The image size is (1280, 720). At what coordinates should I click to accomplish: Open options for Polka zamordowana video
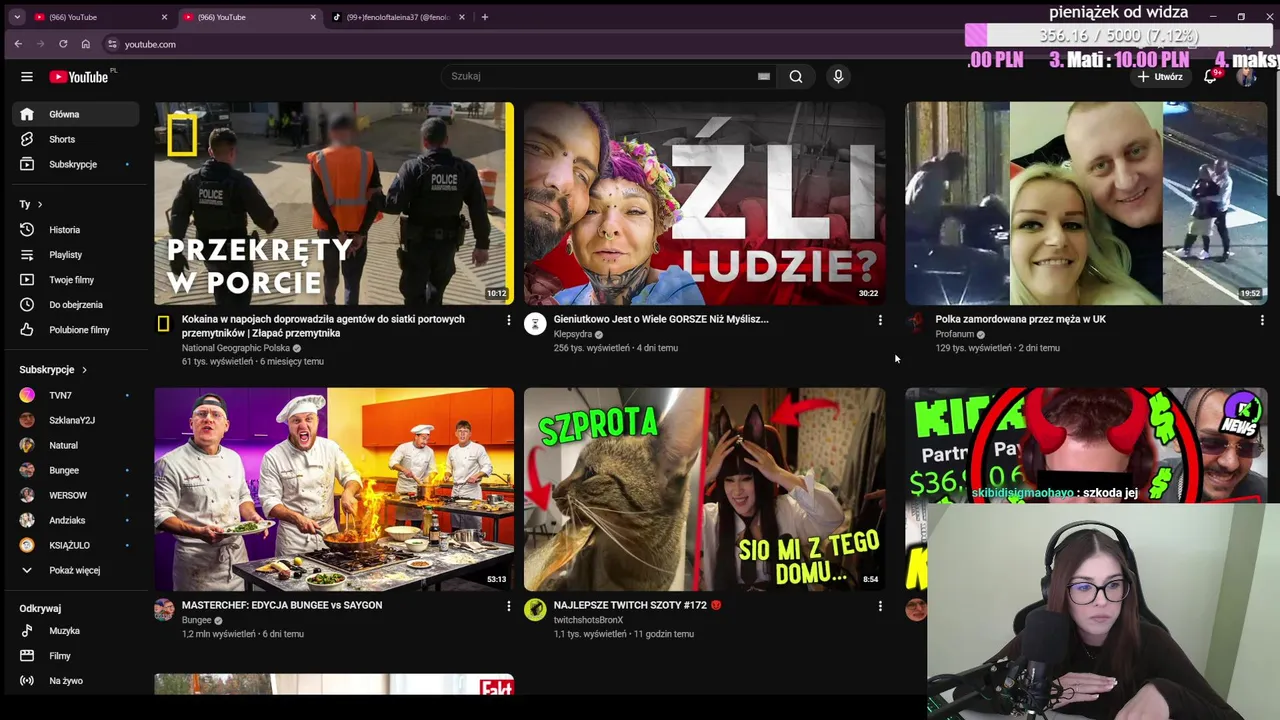1262,320
